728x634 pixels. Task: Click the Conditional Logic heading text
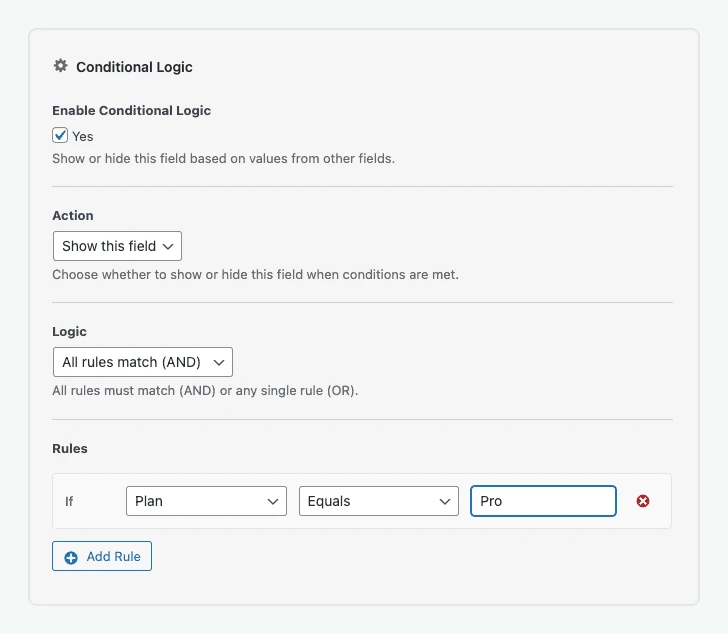134,67
